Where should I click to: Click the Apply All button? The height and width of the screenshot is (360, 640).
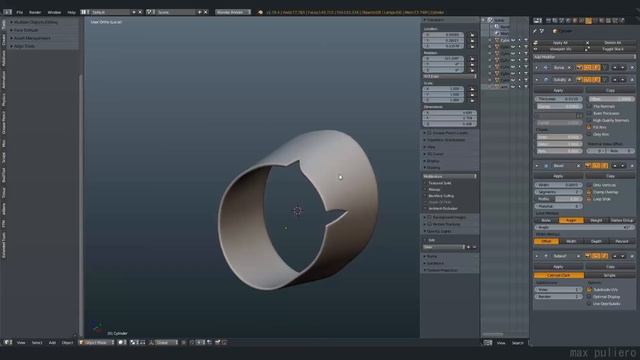point(560,42)
